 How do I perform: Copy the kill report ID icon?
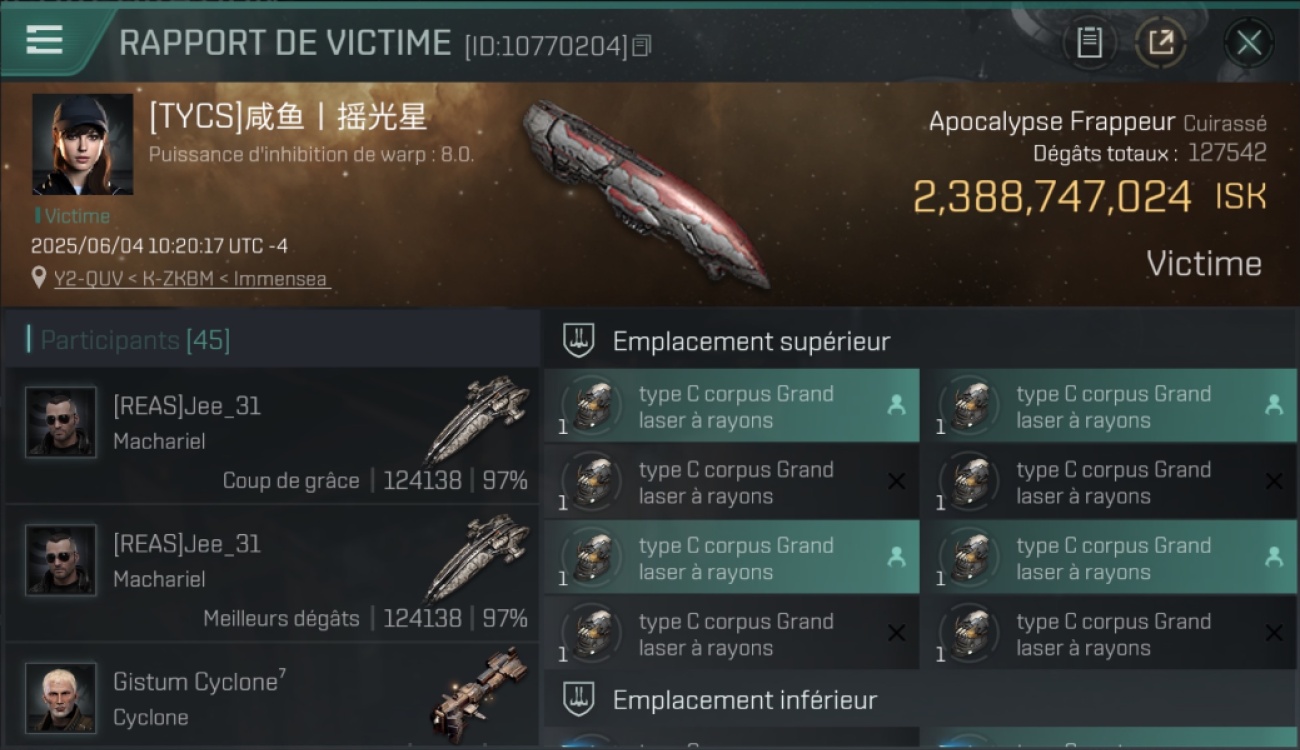(642, 45)
